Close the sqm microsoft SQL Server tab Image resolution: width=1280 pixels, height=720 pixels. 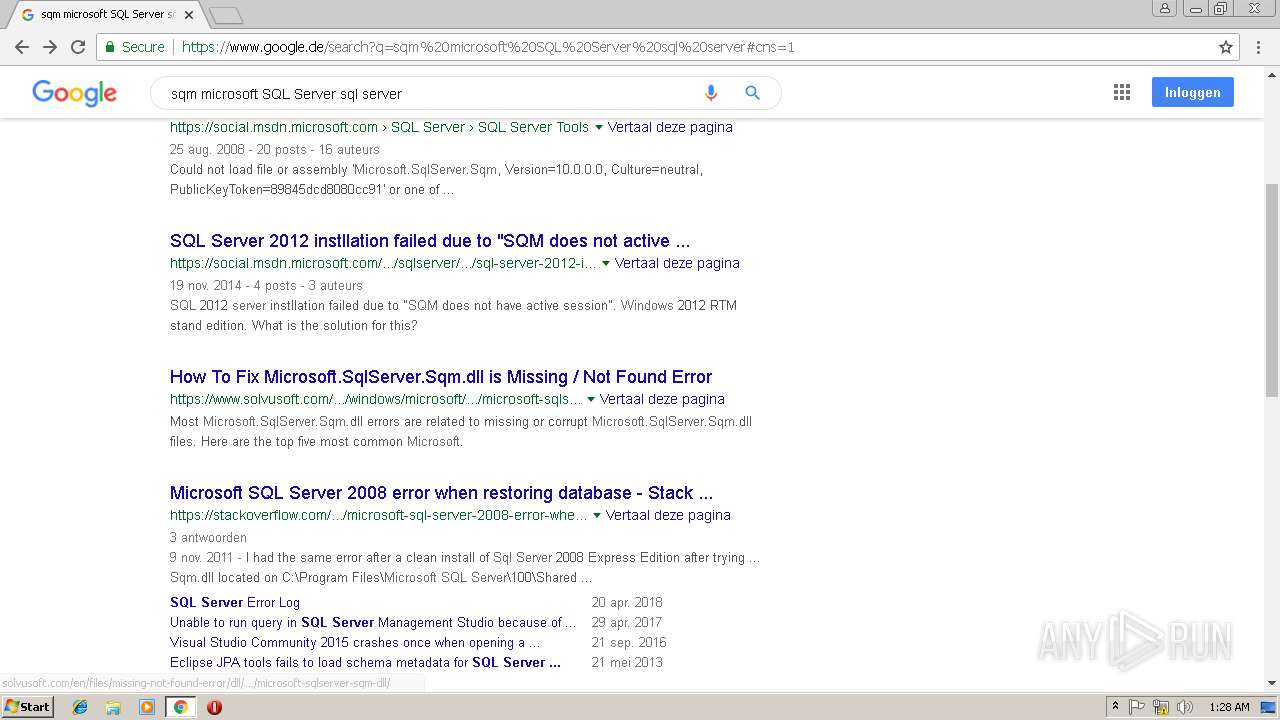(x=189, y=15)
